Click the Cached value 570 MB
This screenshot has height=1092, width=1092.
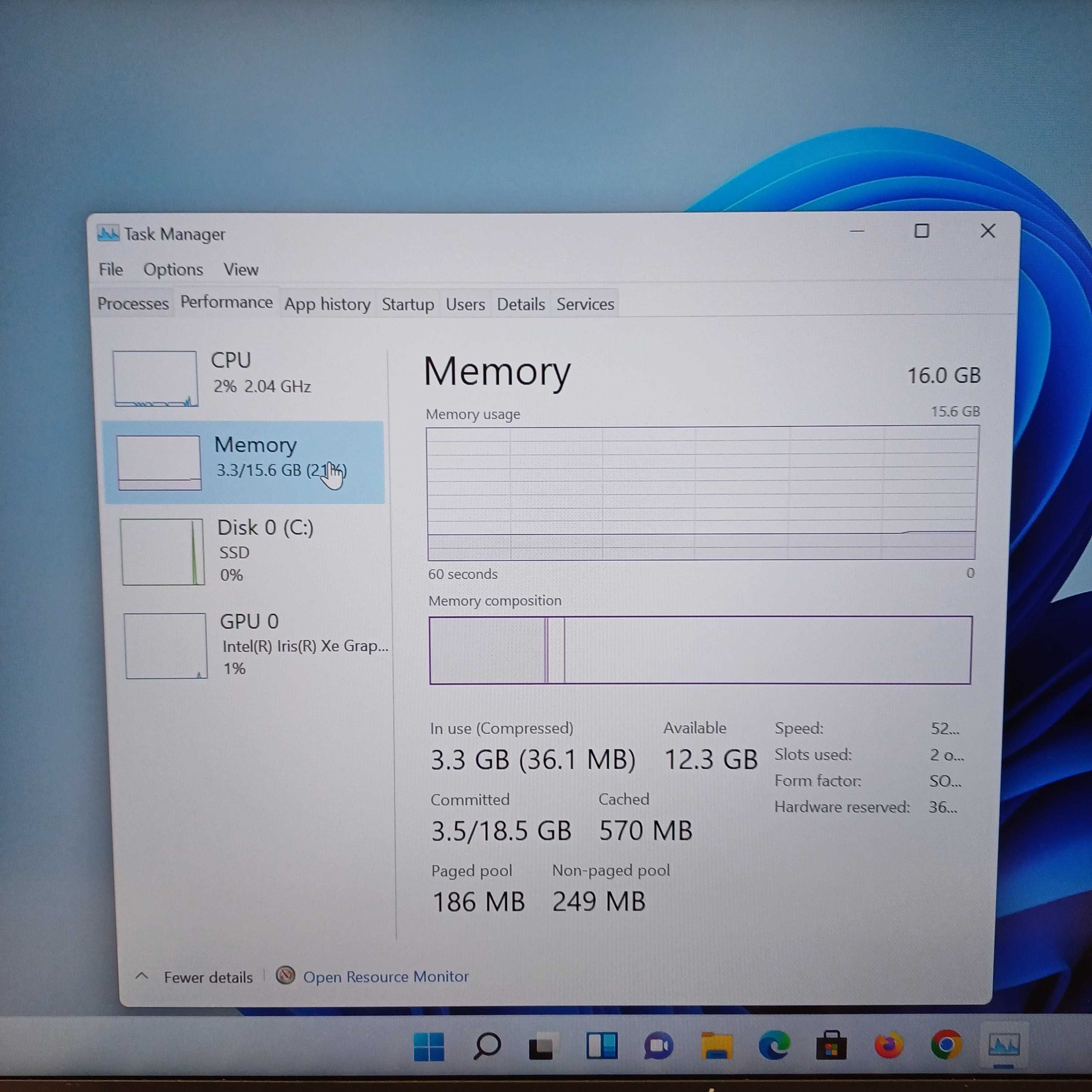[x=646, y=830]
